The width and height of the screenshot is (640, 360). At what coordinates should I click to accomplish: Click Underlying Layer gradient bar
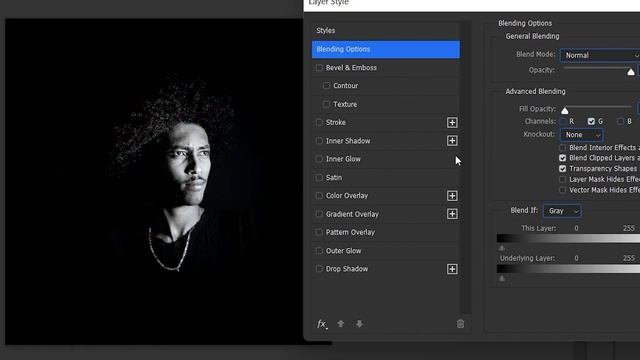tap(568, 269)
